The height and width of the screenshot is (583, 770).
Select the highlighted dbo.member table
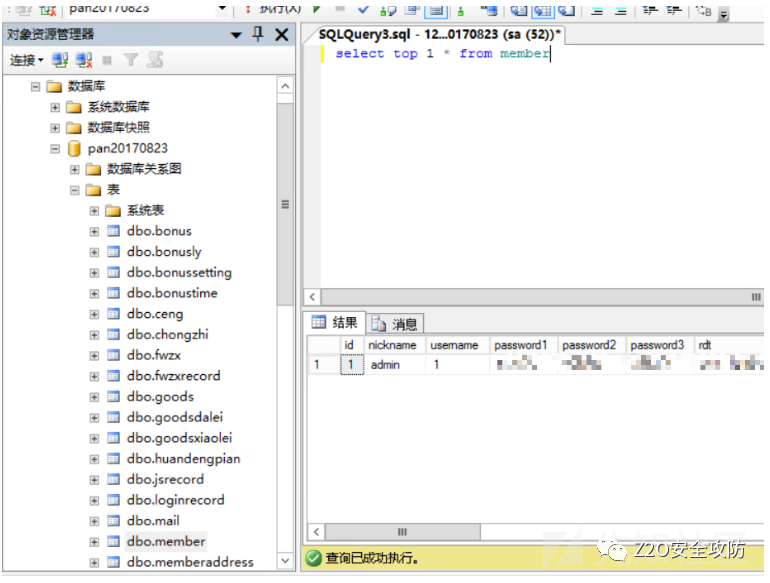(166, 542)
